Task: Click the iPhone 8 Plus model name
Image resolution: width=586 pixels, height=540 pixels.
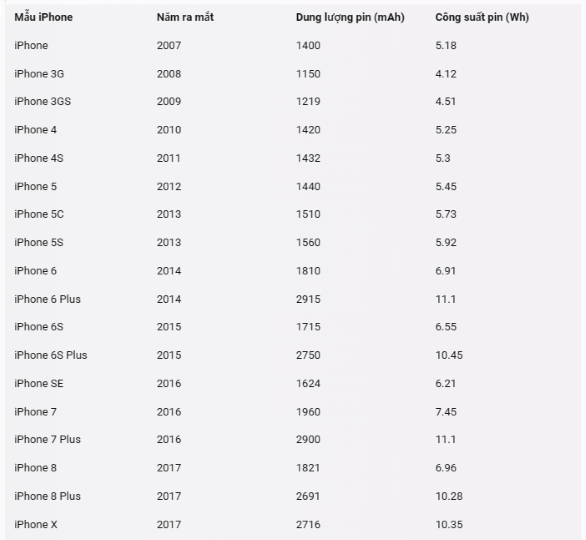Action: (x=47, y=496)
